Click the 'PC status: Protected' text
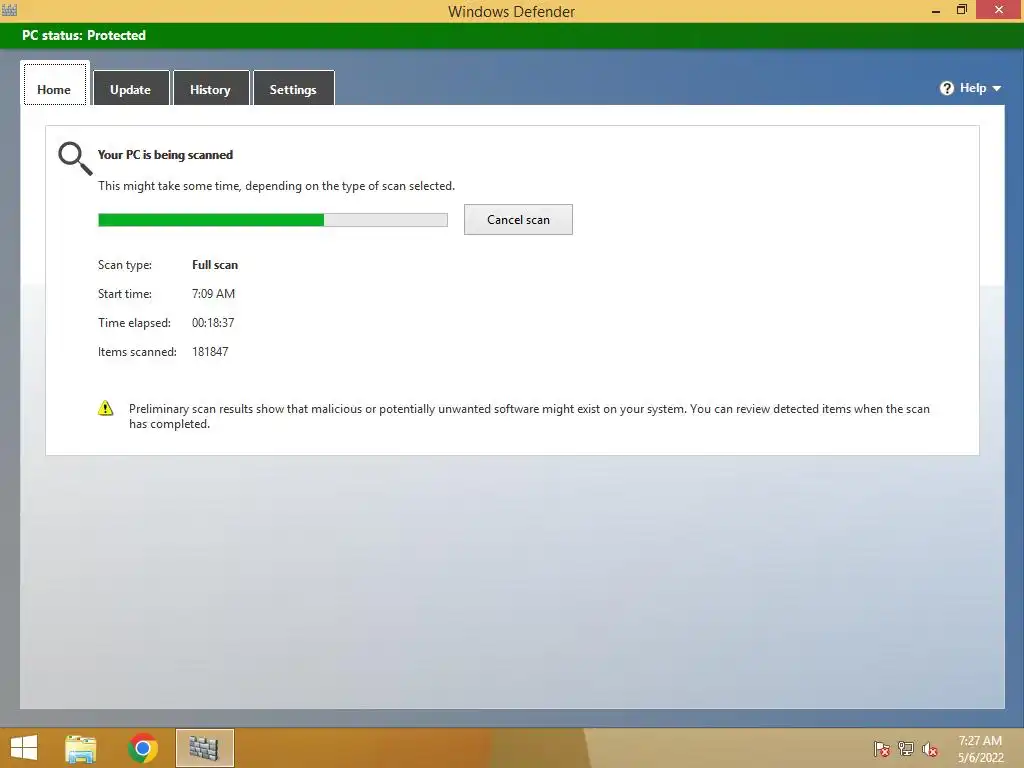 click(84, 35)
